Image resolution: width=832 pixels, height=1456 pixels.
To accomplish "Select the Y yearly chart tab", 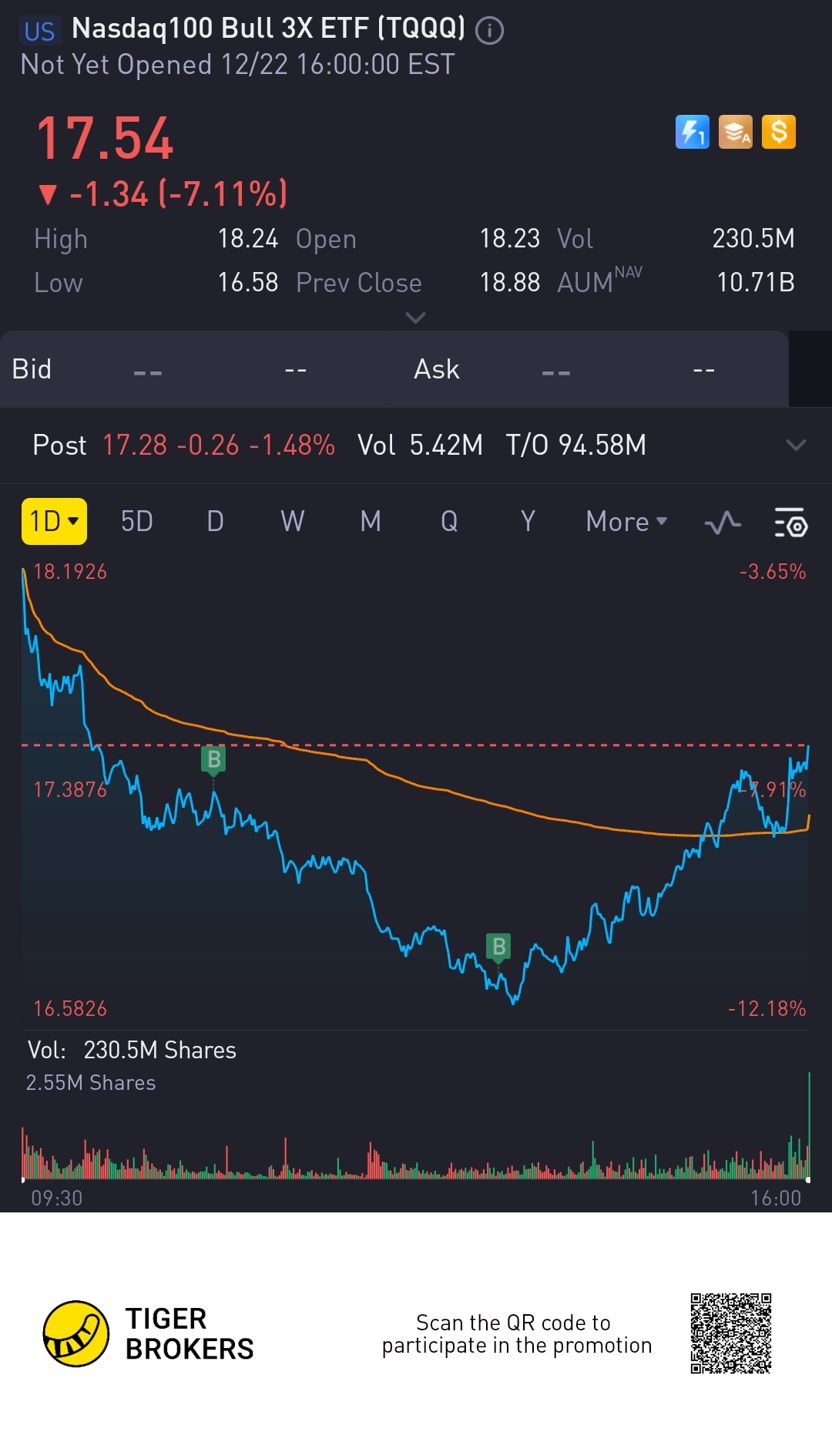I will (528, 522).
